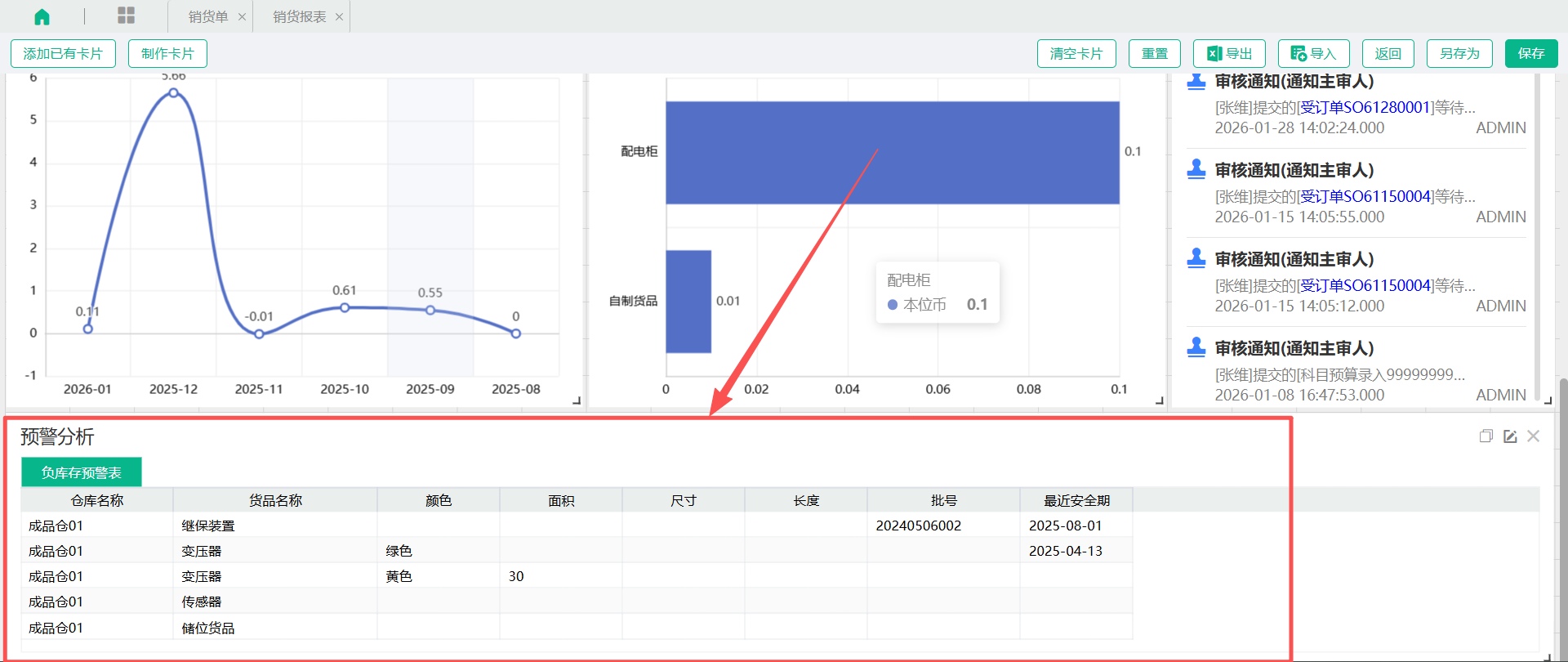
Task: Click the 制作卡片 button
Action: (167, 54)
